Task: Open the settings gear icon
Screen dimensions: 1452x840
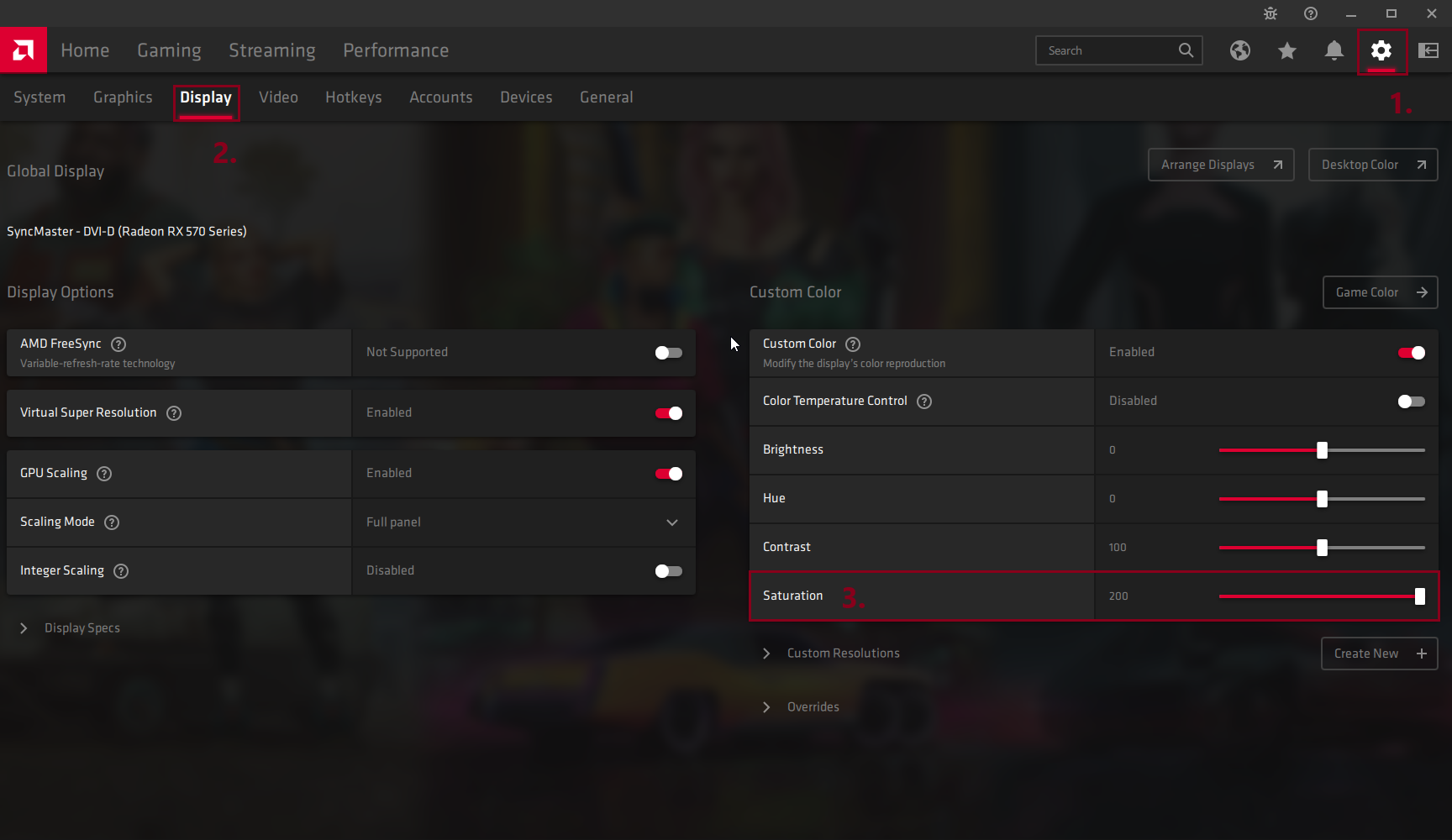Action: coord(1381,50)
